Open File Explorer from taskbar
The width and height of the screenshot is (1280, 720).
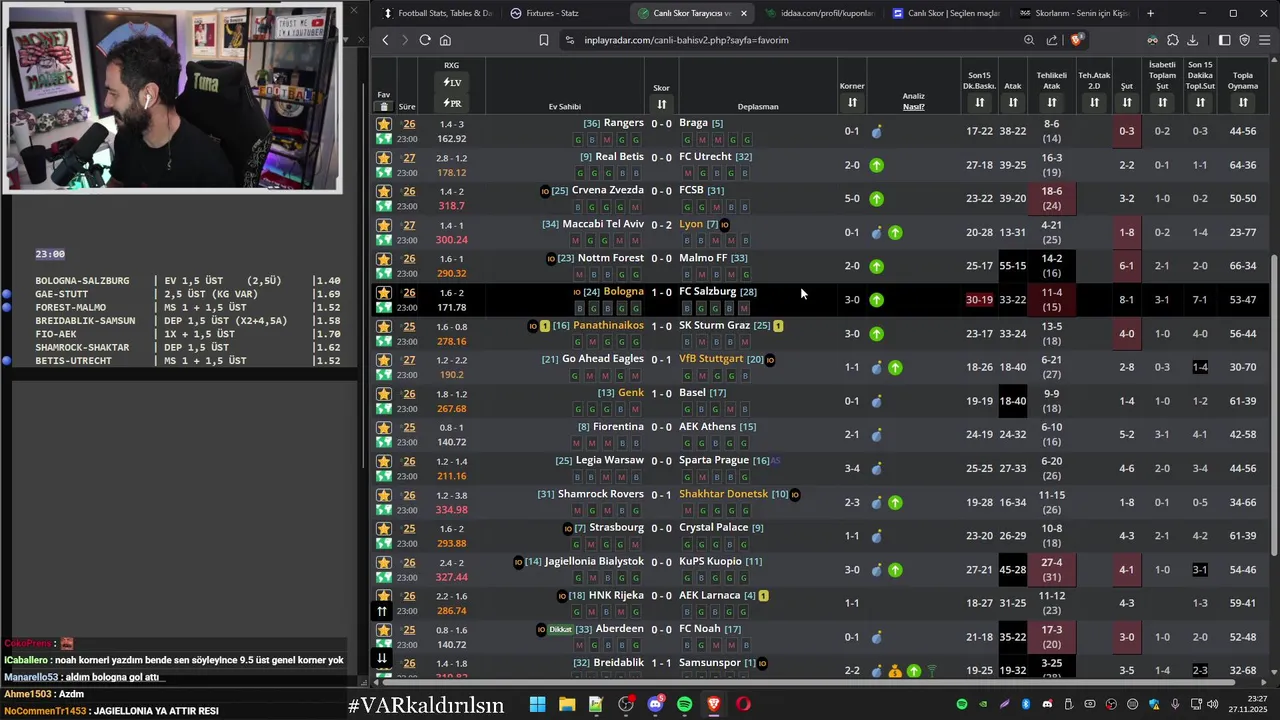pos(567,704)
